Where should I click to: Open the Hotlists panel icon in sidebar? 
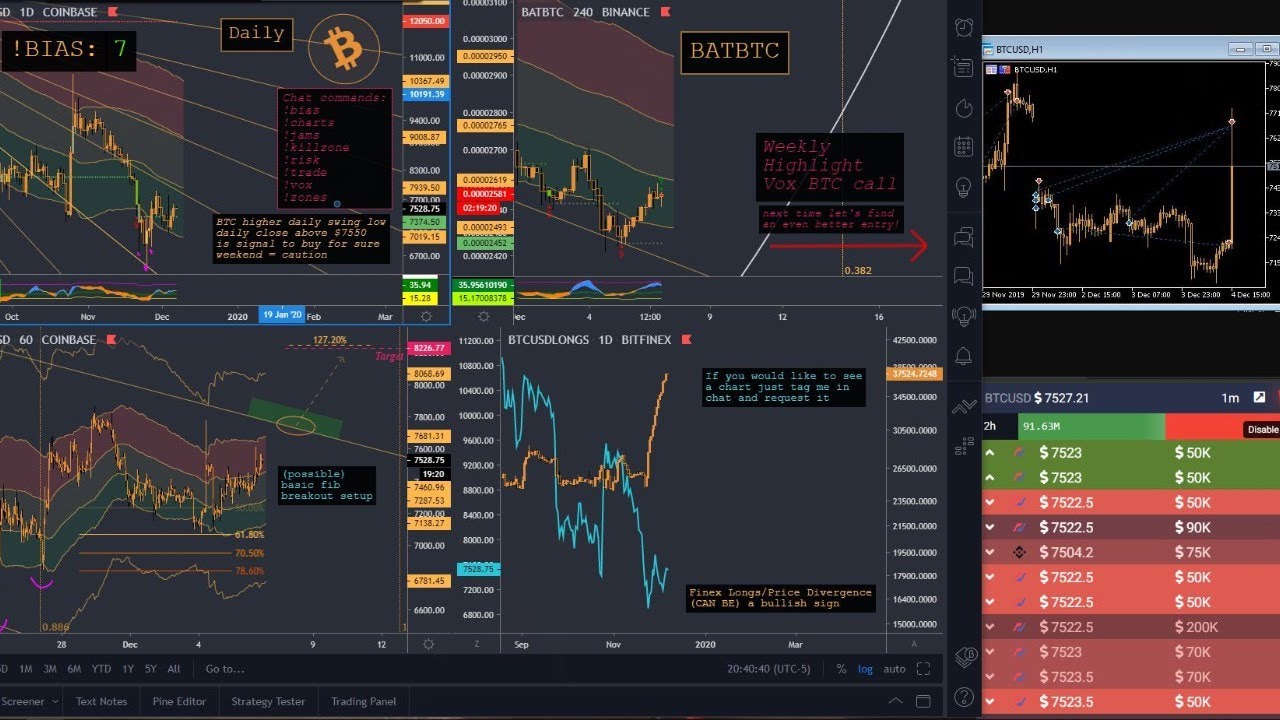point(964,67)
